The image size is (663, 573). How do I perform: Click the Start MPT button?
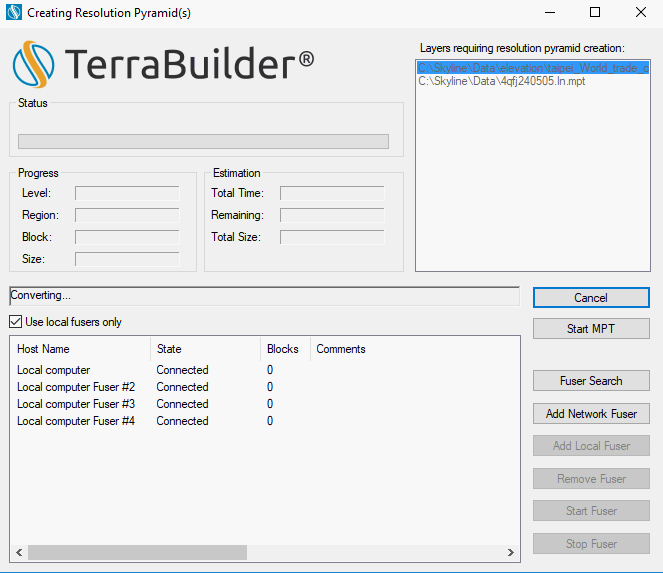(x=591, y=329)
